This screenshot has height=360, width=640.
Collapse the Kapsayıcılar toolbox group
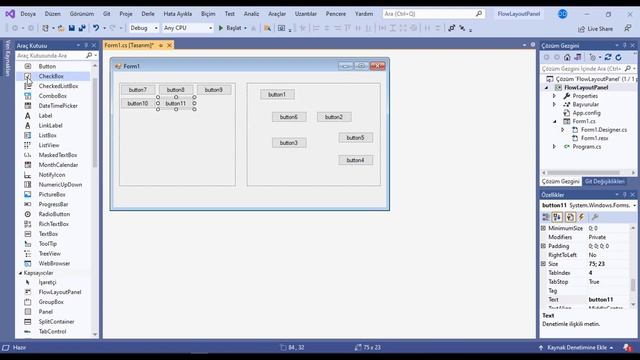click(x=20, y=273)
